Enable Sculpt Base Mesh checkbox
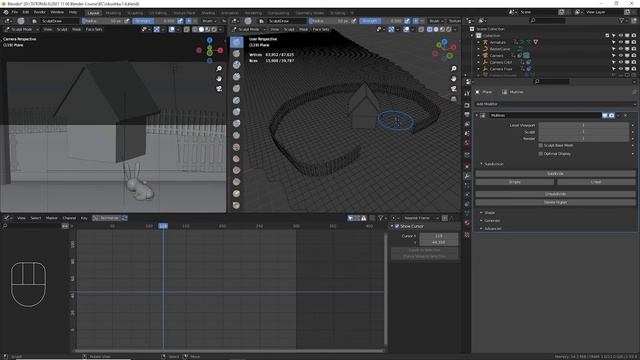The width and height of the screenshot is (640, 360). [x=541, y=145]
